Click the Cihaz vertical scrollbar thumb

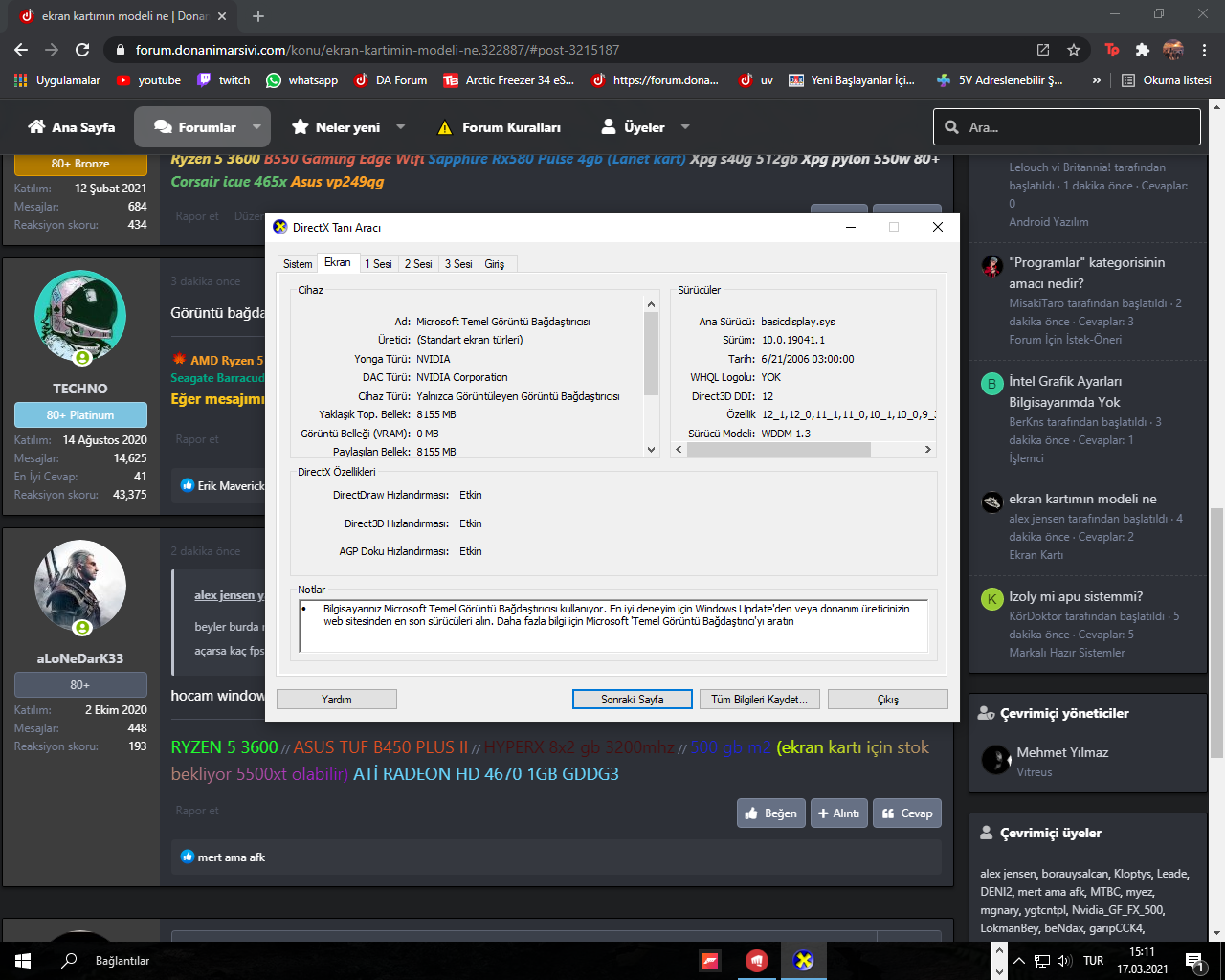pos(652,353)
